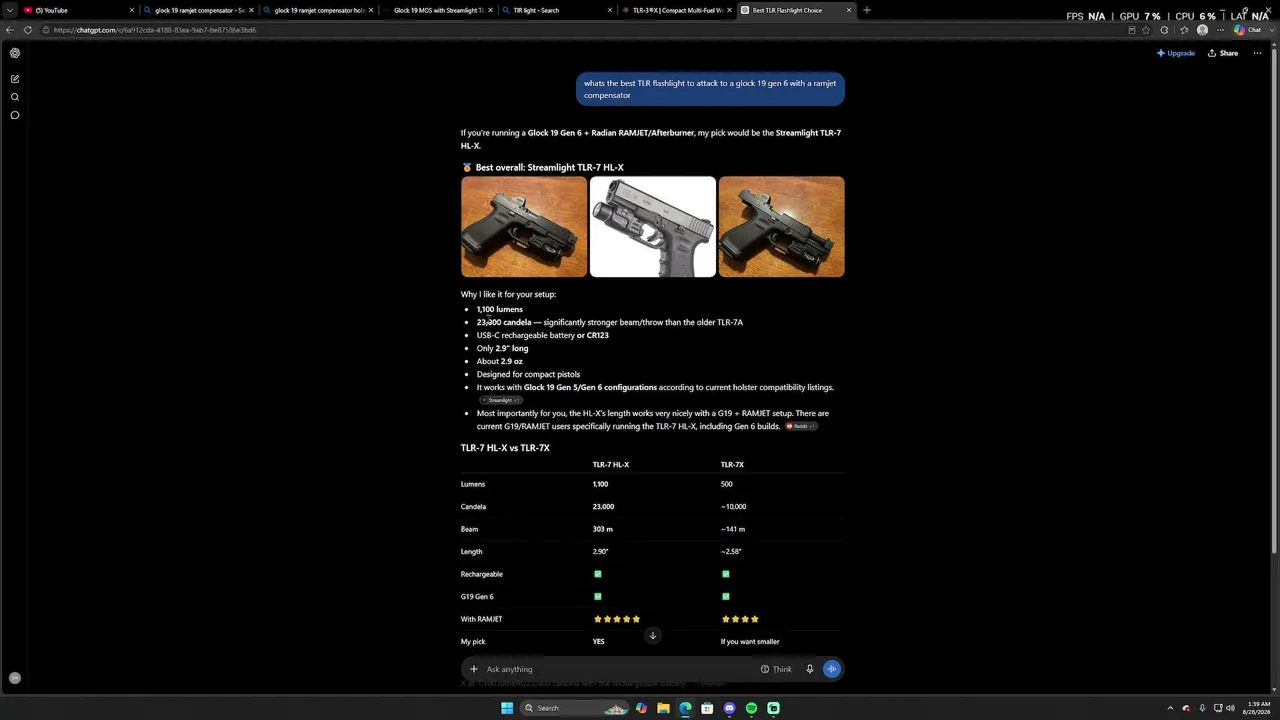Open the chats bubble icon in the sidebar
The width and height of the screenshot is (1280, 720).
coord(15,115)
